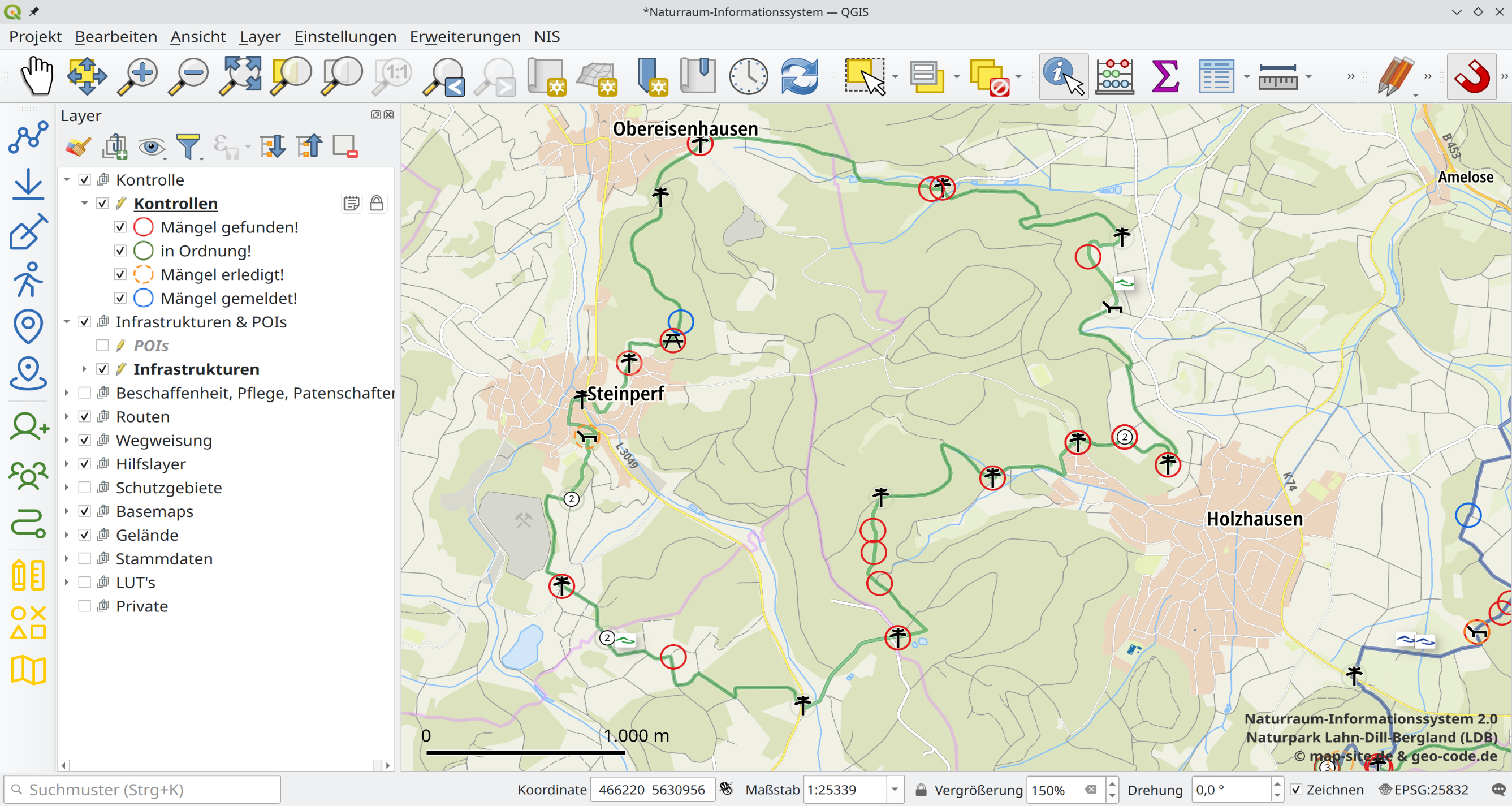
Task: Click the Filter Legend funnel icon
Action: (188, 146)
